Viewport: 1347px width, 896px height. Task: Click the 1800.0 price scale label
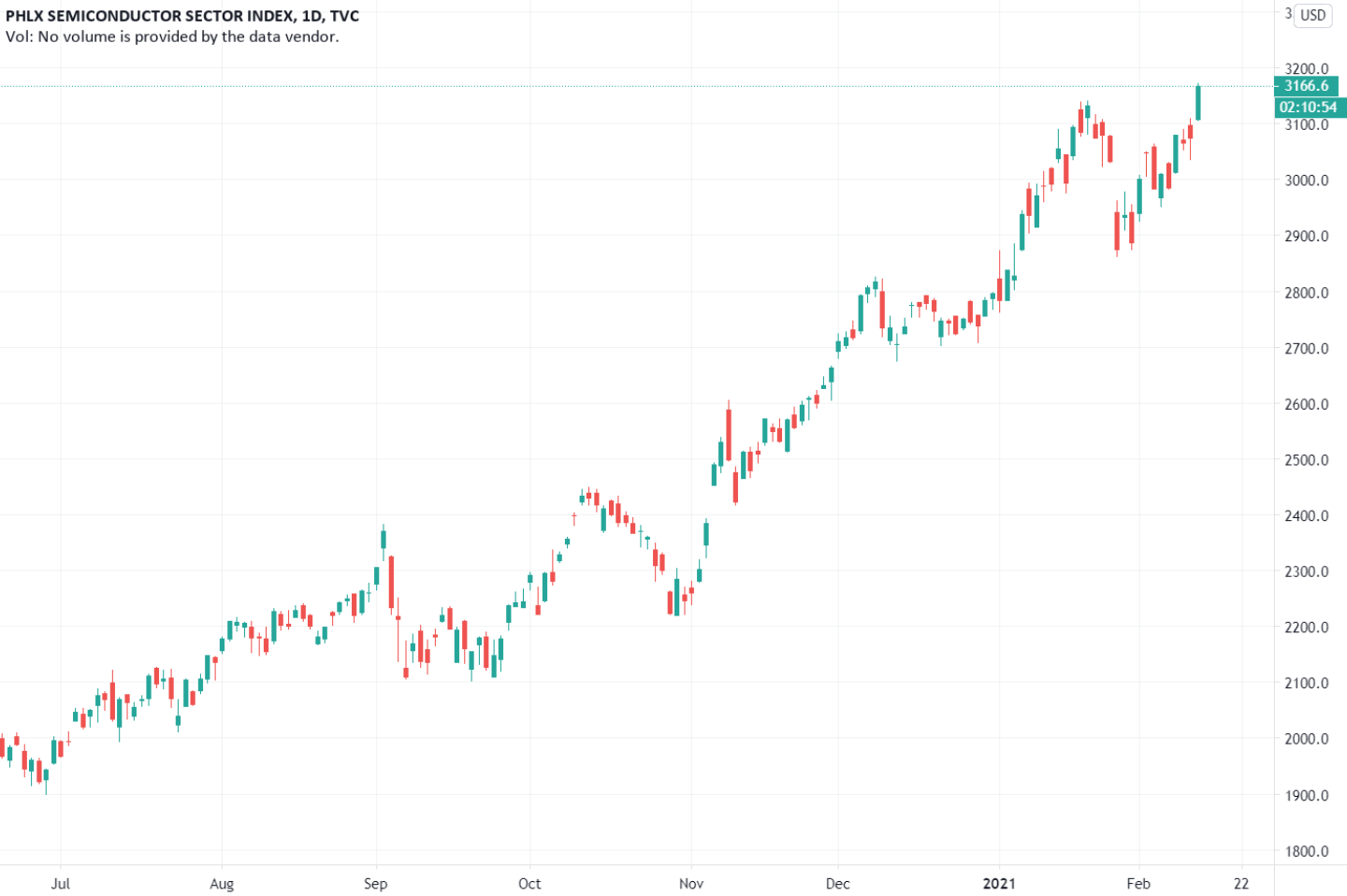pyautogui.click(x=1307, y=851)
